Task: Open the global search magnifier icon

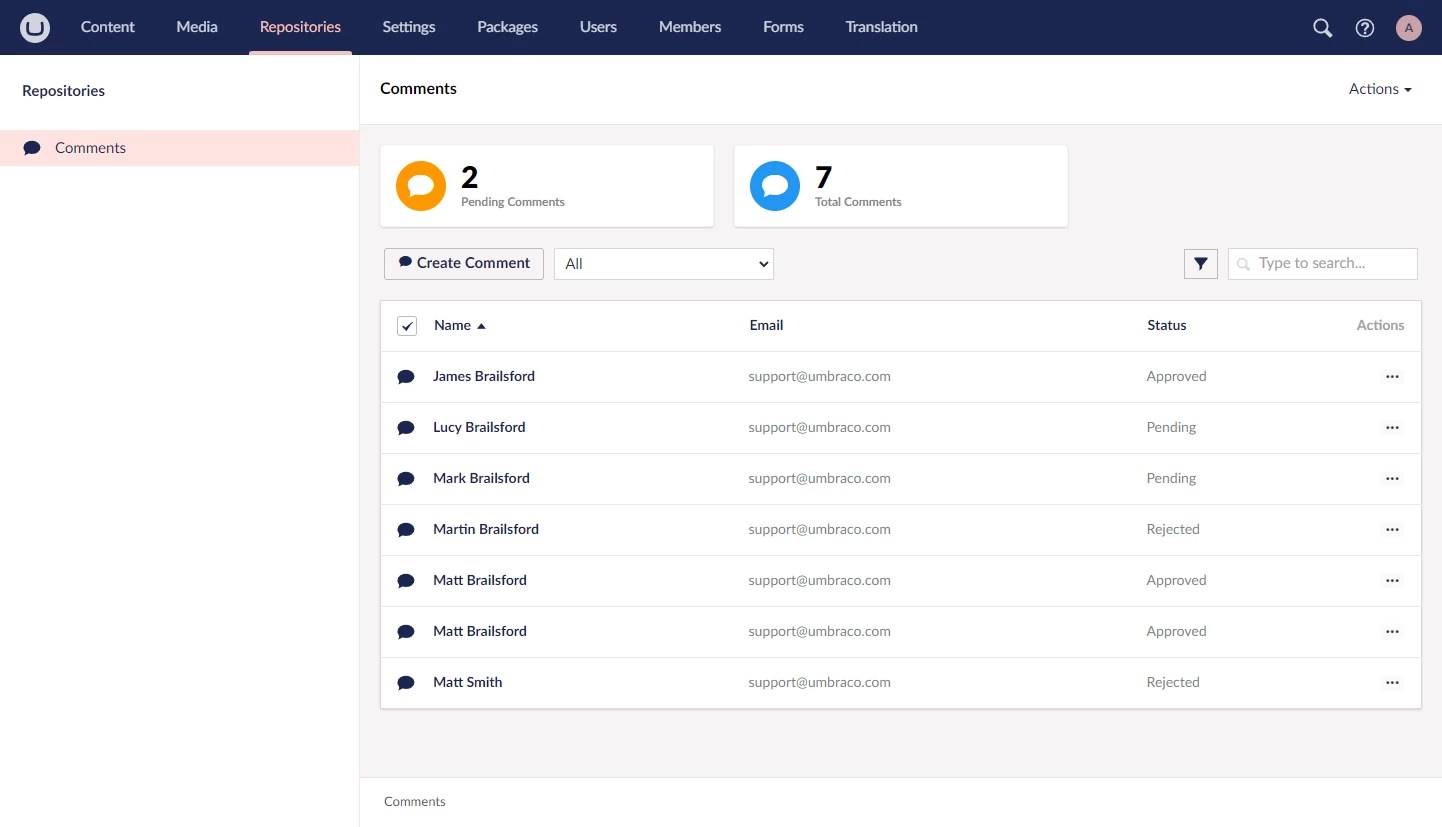Action: point(1322,27)
